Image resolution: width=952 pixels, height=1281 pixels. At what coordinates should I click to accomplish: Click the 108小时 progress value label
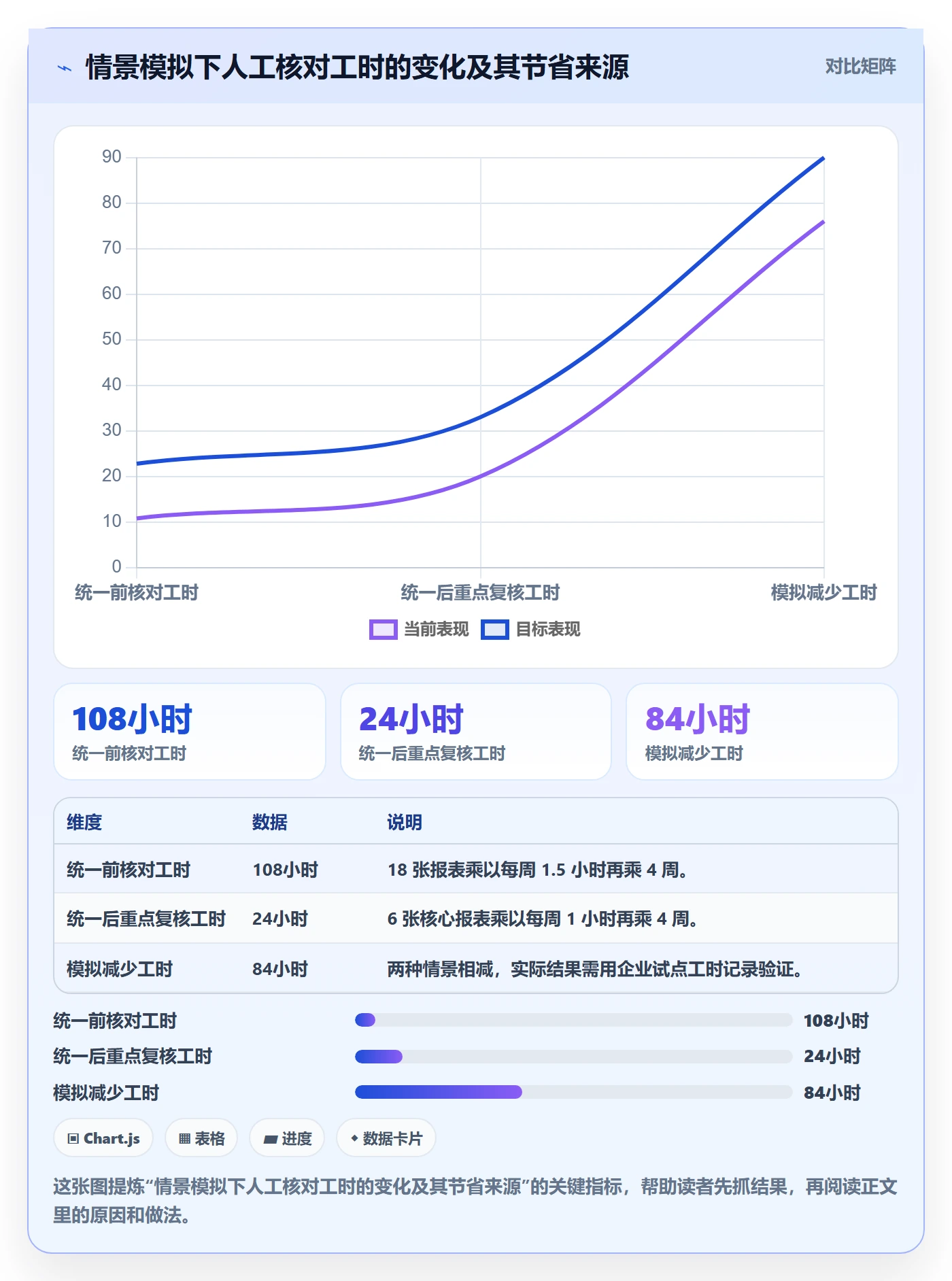(x=836, y=1021)
